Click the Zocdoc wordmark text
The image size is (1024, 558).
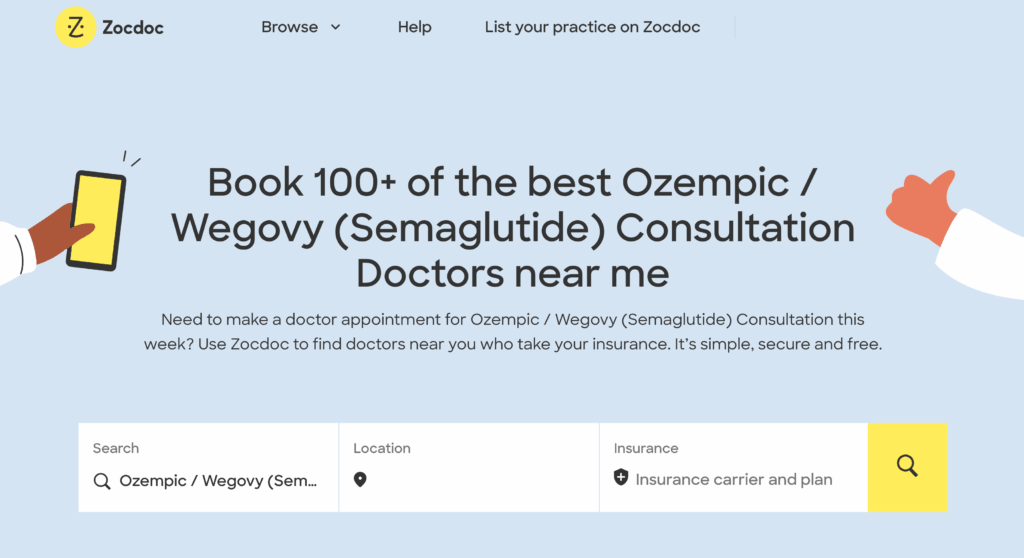[x=133, y=27]
